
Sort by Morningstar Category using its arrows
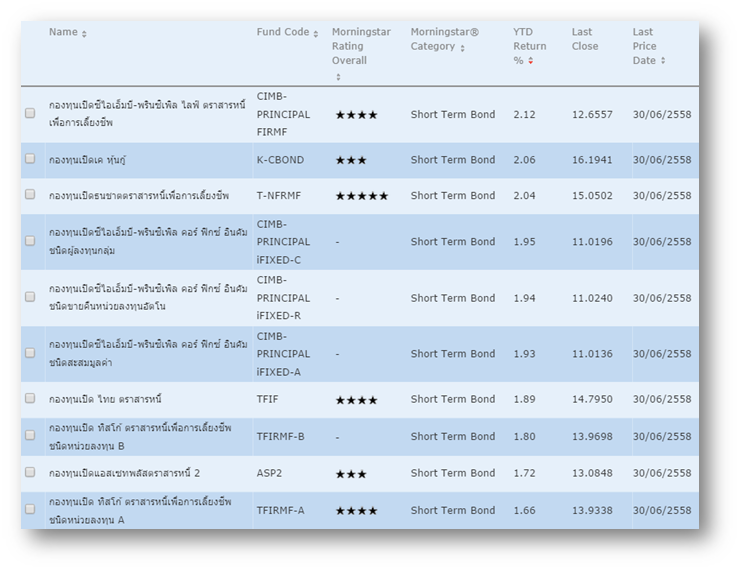pyautogui.click(x=462, y=48)
